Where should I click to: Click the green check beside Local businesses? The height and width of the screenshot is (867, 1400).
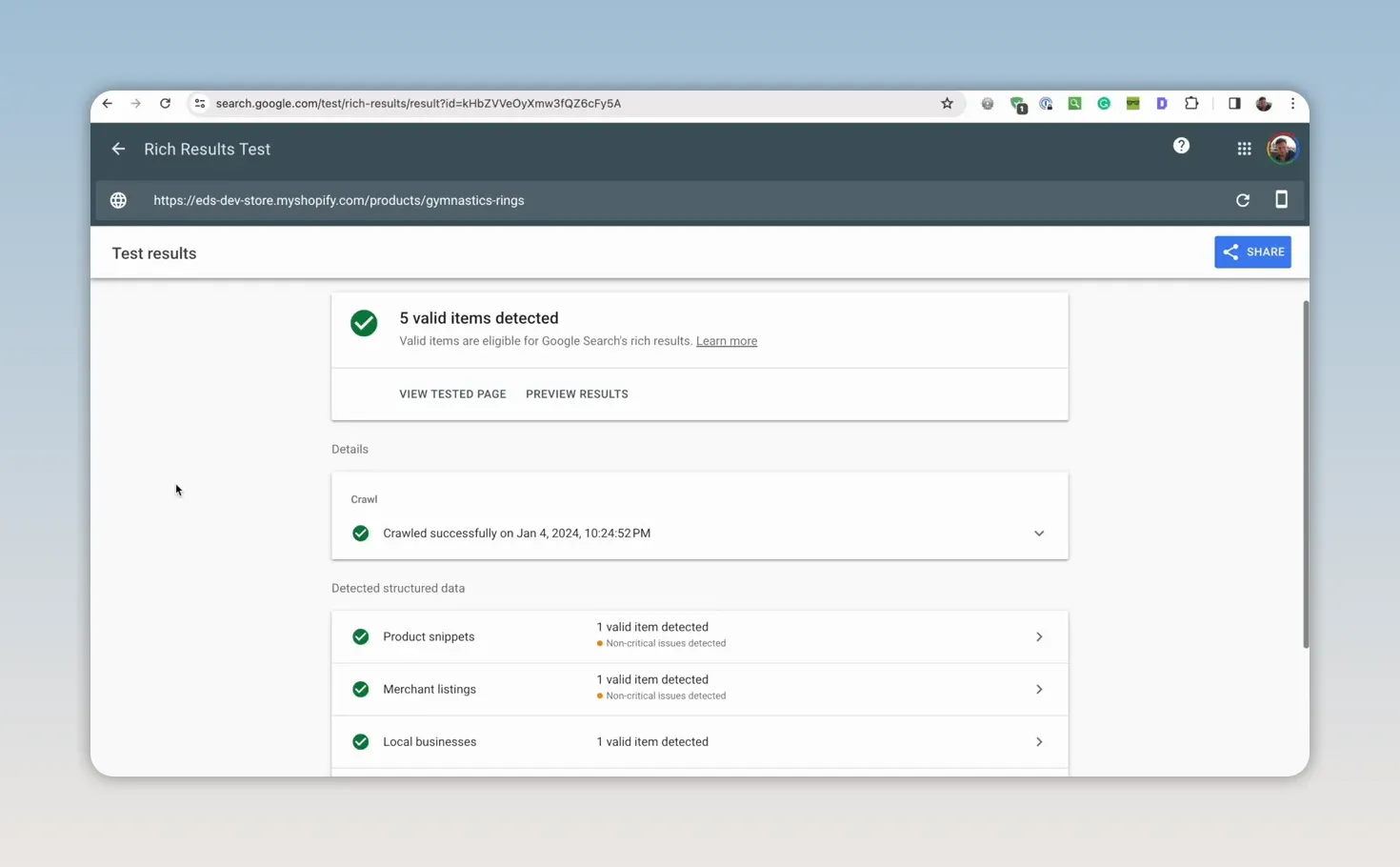coord(361,741)
